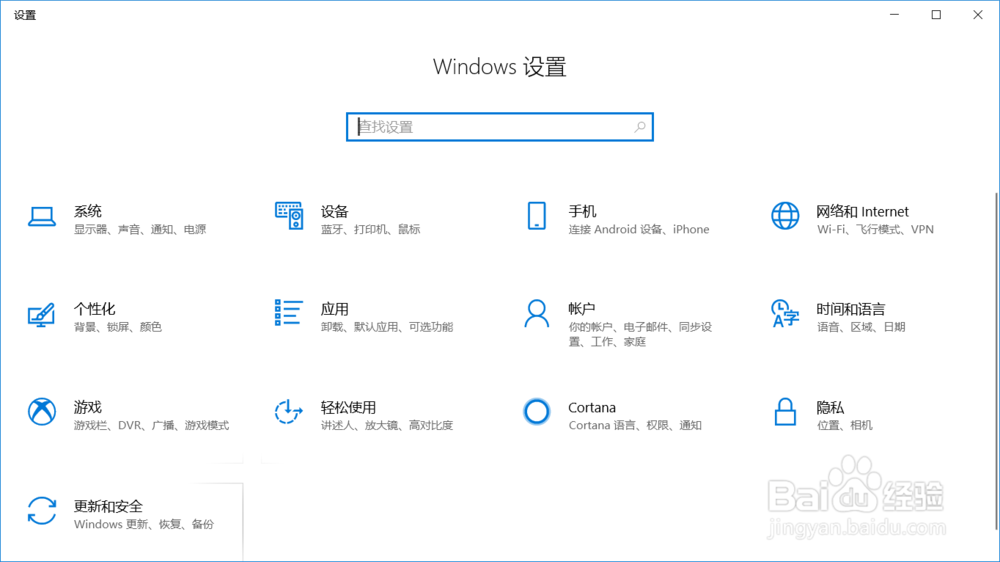This screenshot has width=1000, height=562.
Task: Go to 手机 settings title
Action: (582, 211)
